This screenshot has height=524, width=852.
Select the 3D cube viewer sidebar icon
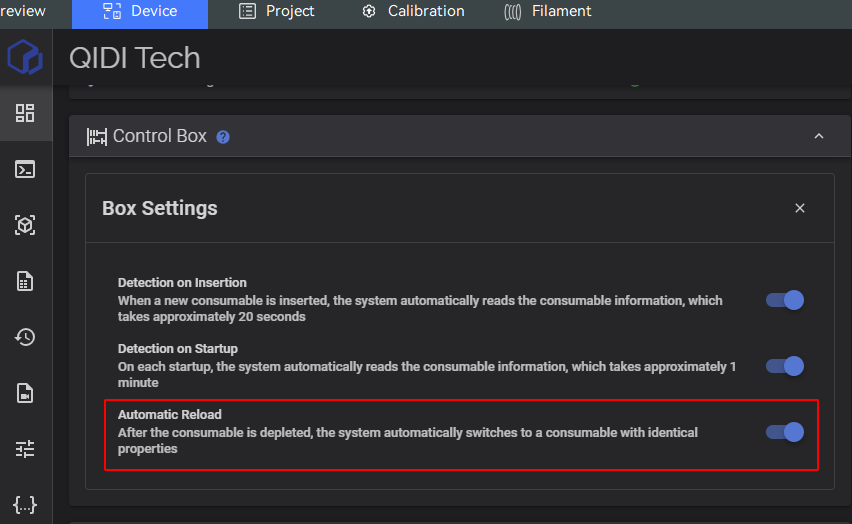tap(25, 225)
